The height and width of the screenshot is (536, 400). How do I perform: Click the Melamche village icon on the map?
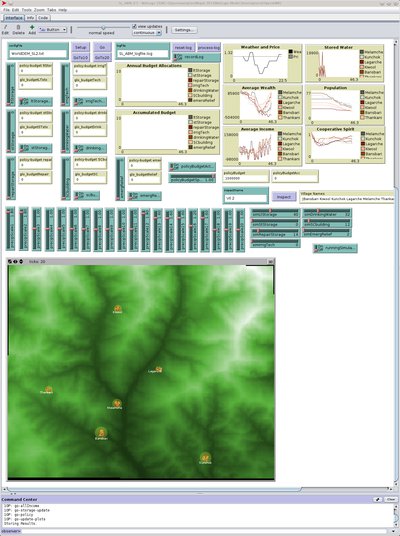pos(117,403)
